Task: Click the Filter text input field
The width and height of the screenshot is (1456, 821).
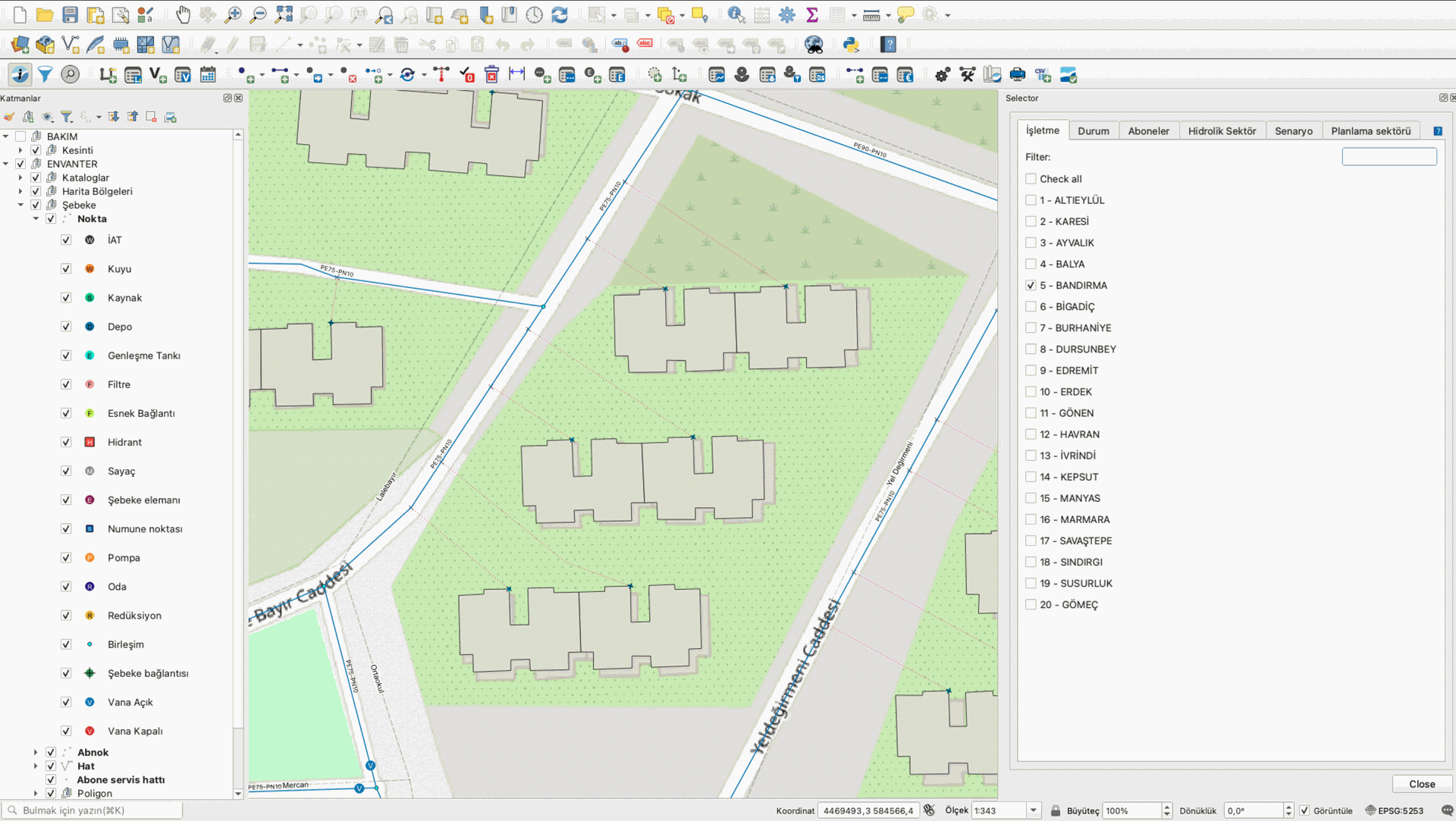Action: coord(1389,157)
